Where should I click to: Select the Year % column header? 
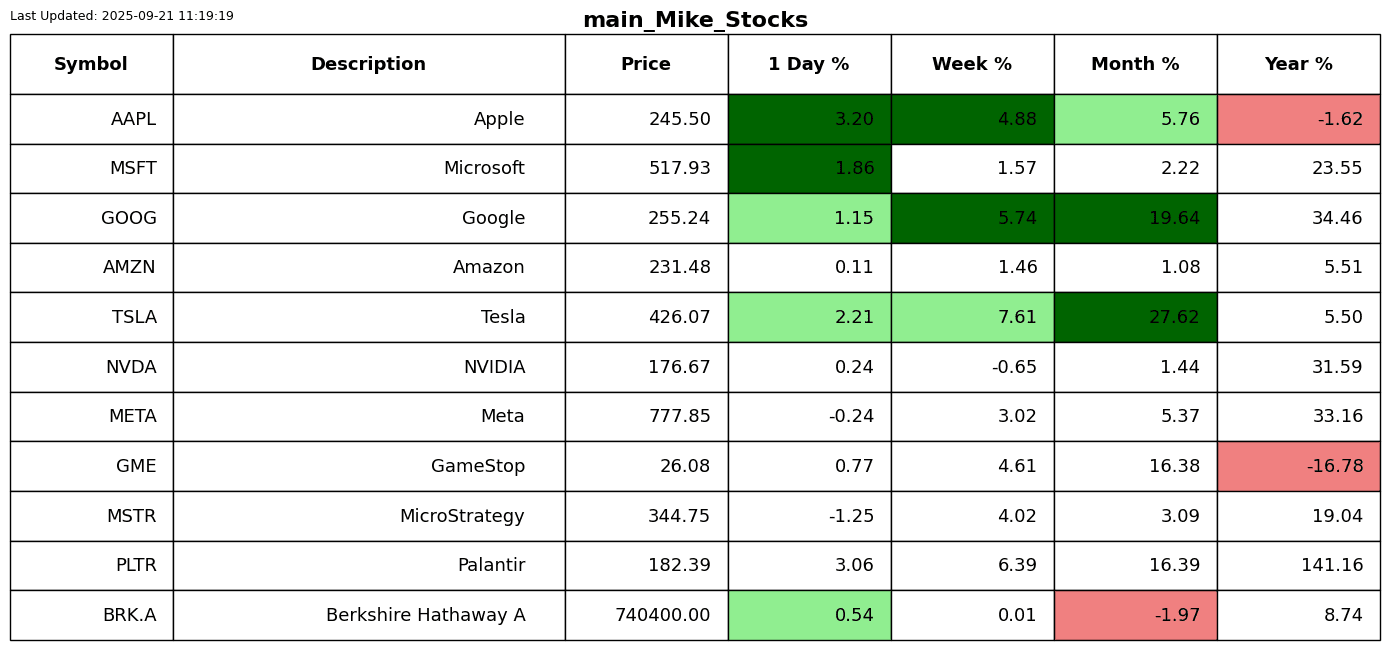[x=1298, y=65]
